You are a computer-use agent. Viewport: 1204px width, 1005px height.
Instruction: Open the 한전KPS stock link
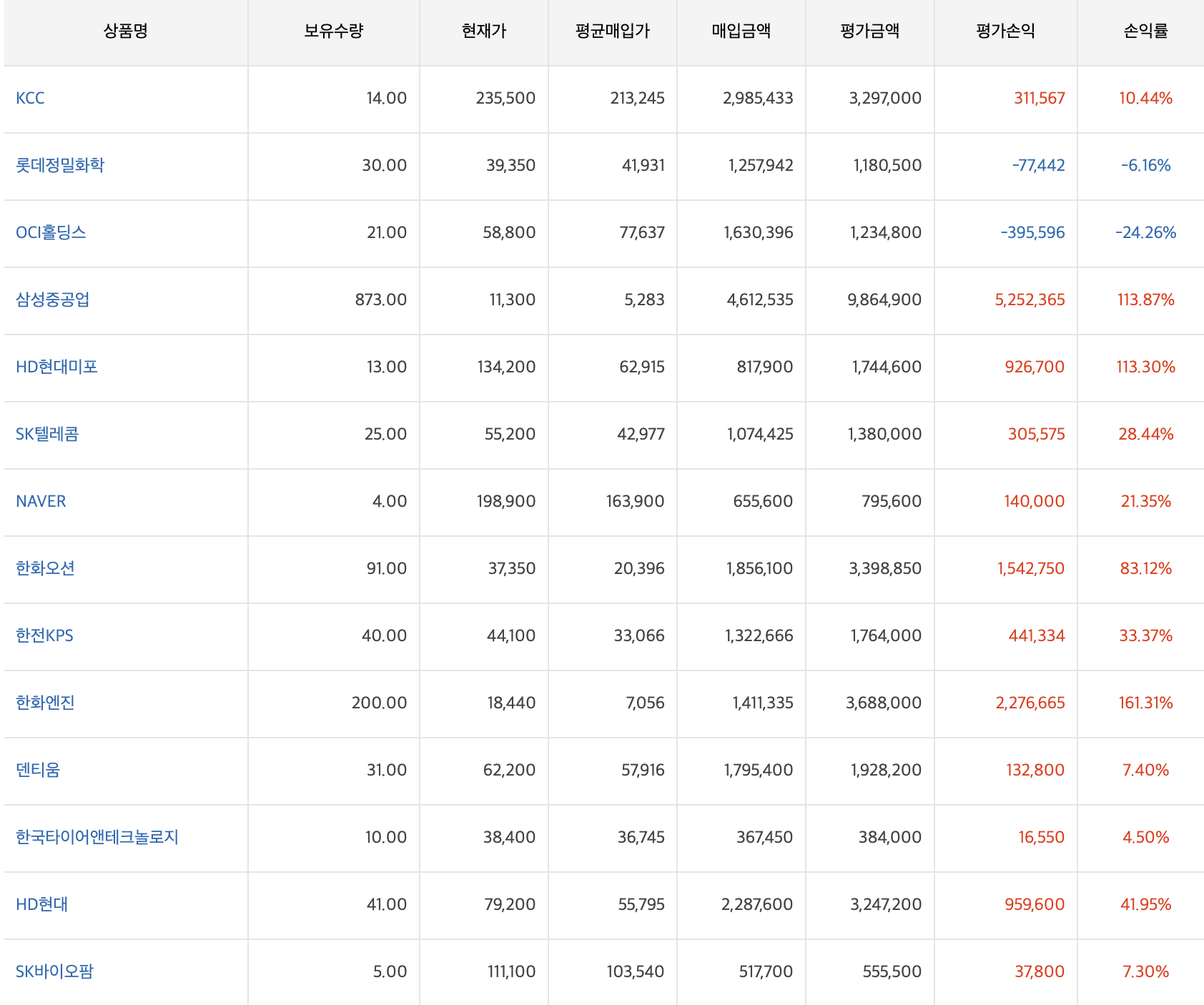(44, 636)
